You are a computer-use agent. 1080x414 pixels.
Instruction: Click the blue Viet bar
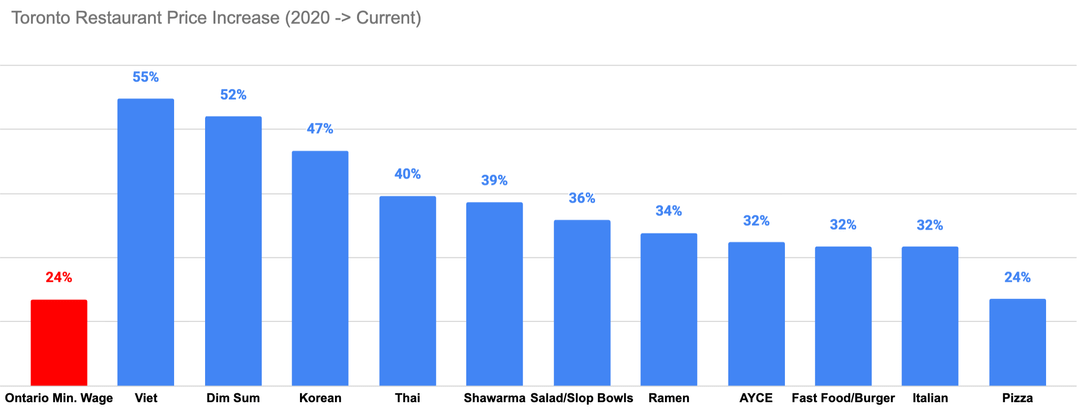pos(146,242)
